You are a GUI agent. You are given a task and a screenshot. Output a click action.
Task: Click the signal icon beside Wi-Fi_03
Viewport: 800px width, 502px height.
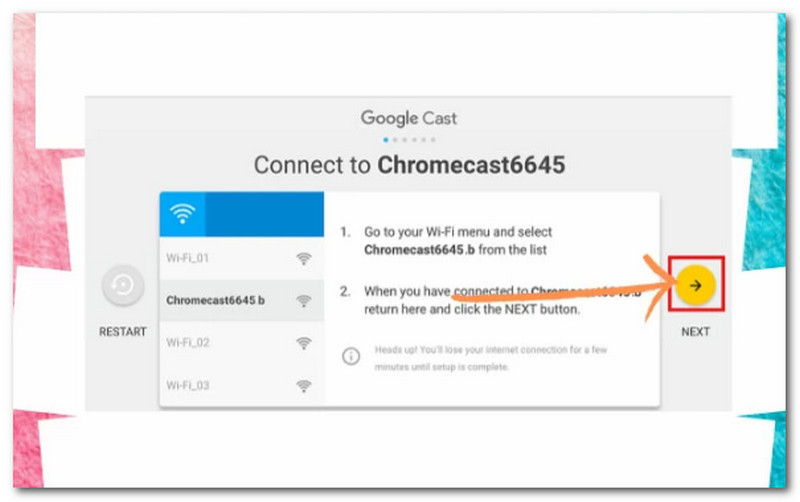(x=303, y=385)
